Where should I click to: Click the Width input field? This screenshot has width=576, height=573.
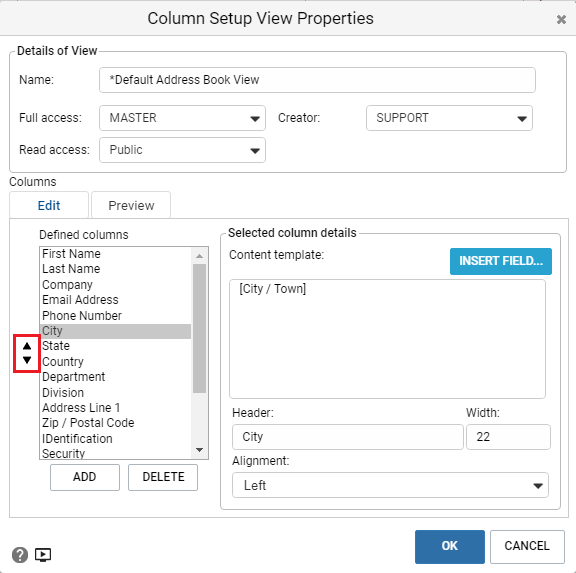click(508, 437)
